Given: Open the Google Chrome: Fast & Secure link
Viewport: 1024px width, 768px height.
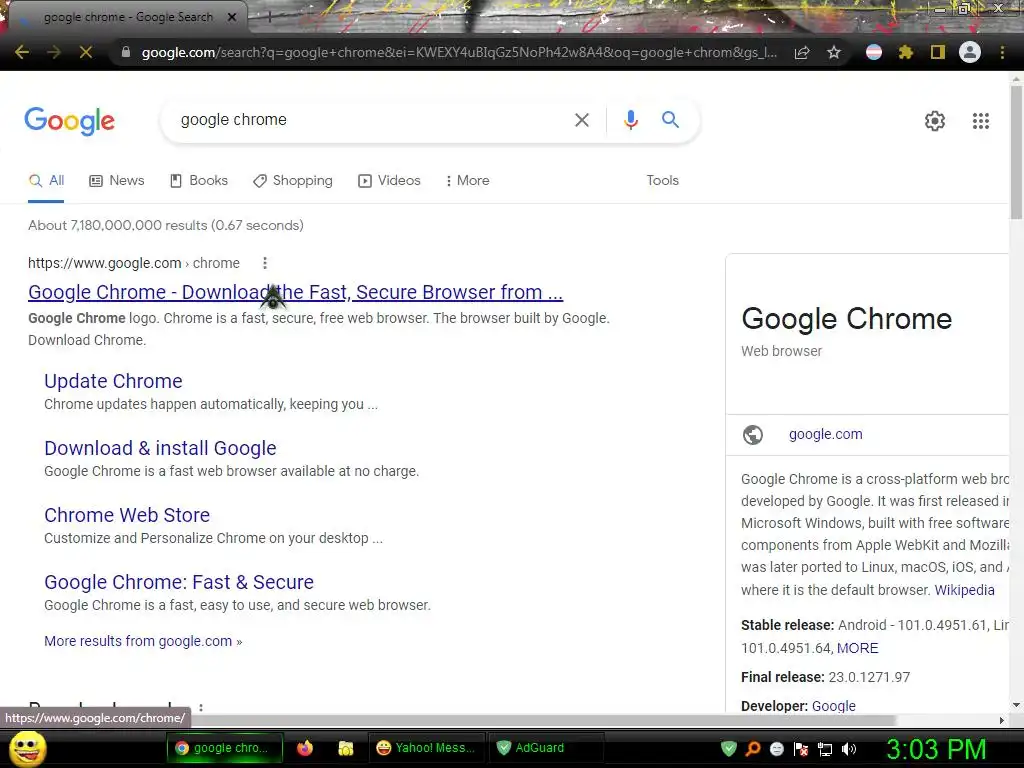Looking at the screenshot, I should [x=178, y=583].
